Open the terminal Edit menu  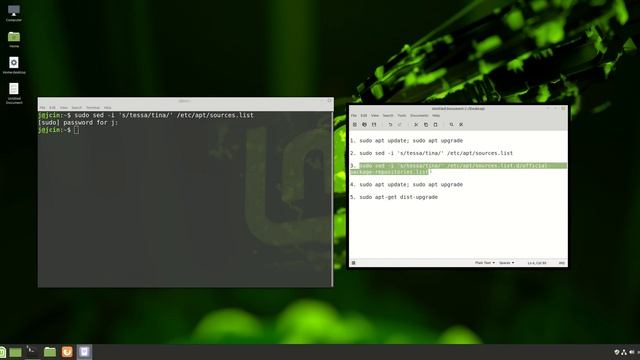click(x=52, y=108)
